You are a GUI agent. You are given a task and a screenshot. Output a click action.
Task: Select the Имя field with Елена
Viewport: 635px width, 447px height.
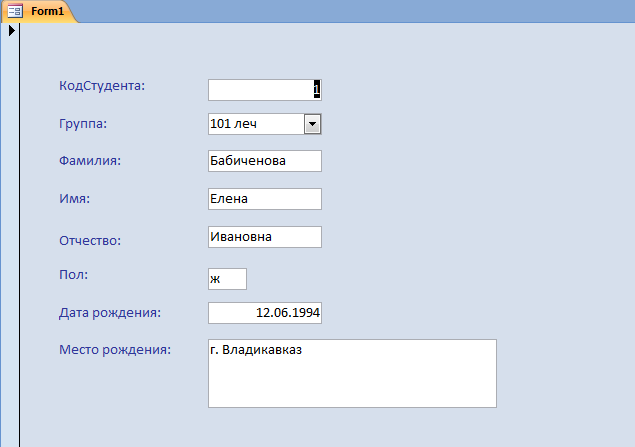coord(264,199)
